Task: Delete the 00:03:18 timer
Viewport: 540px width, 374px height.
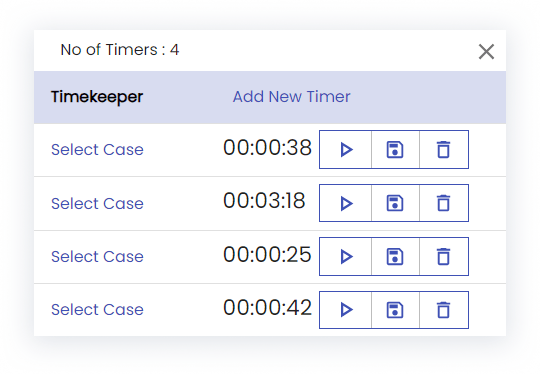Action: (x=444, y=203)
